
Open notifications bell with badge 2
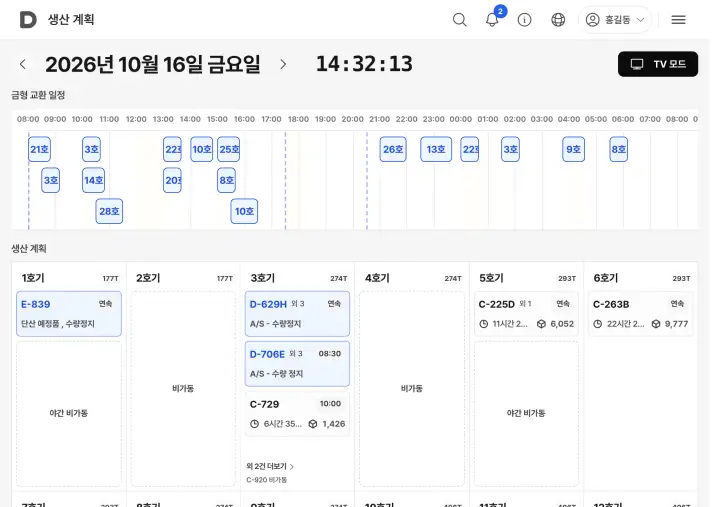click(492, 20)
